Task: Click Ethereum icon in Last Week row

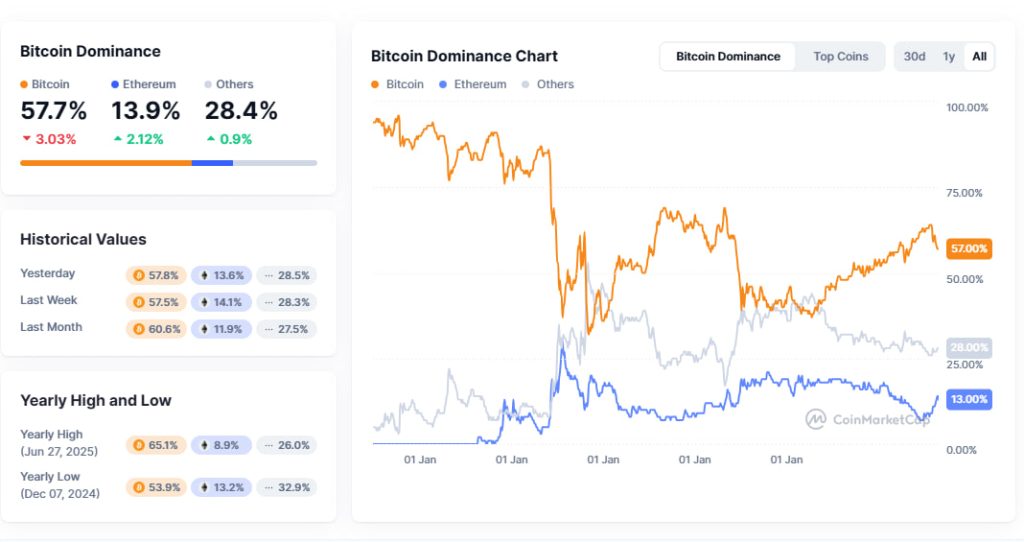Action: click(x=205, y=302)
